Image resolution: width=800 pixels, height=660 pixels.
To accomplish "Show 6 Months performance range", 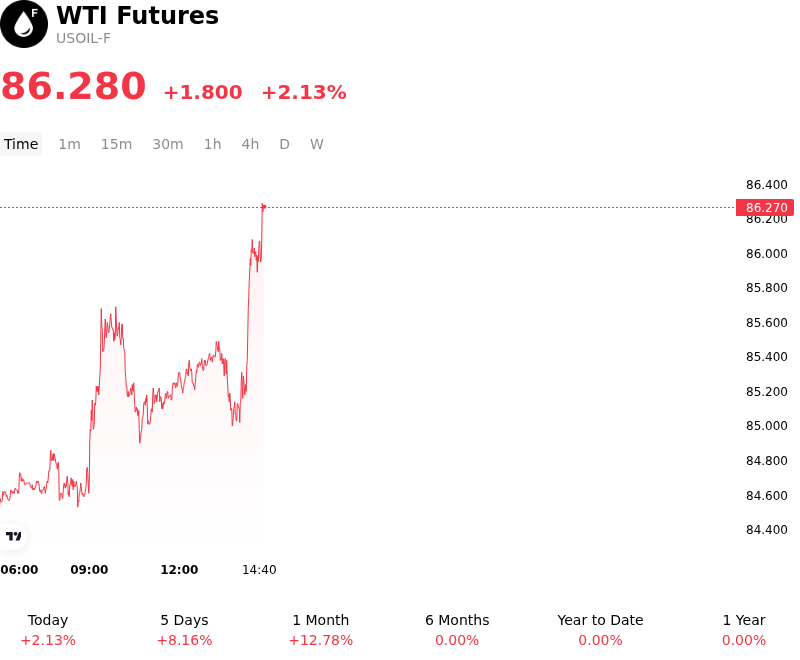I will click(x=457, y=630).
